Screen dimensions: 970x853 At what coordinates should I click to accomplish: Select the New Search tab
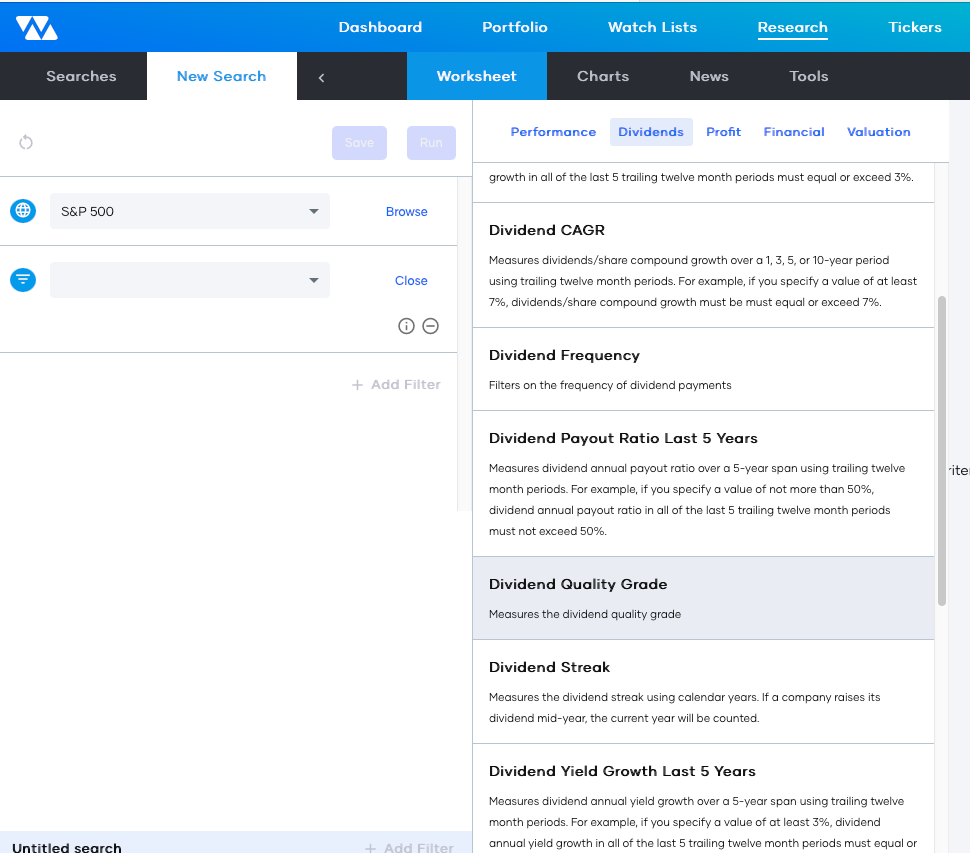221,76
